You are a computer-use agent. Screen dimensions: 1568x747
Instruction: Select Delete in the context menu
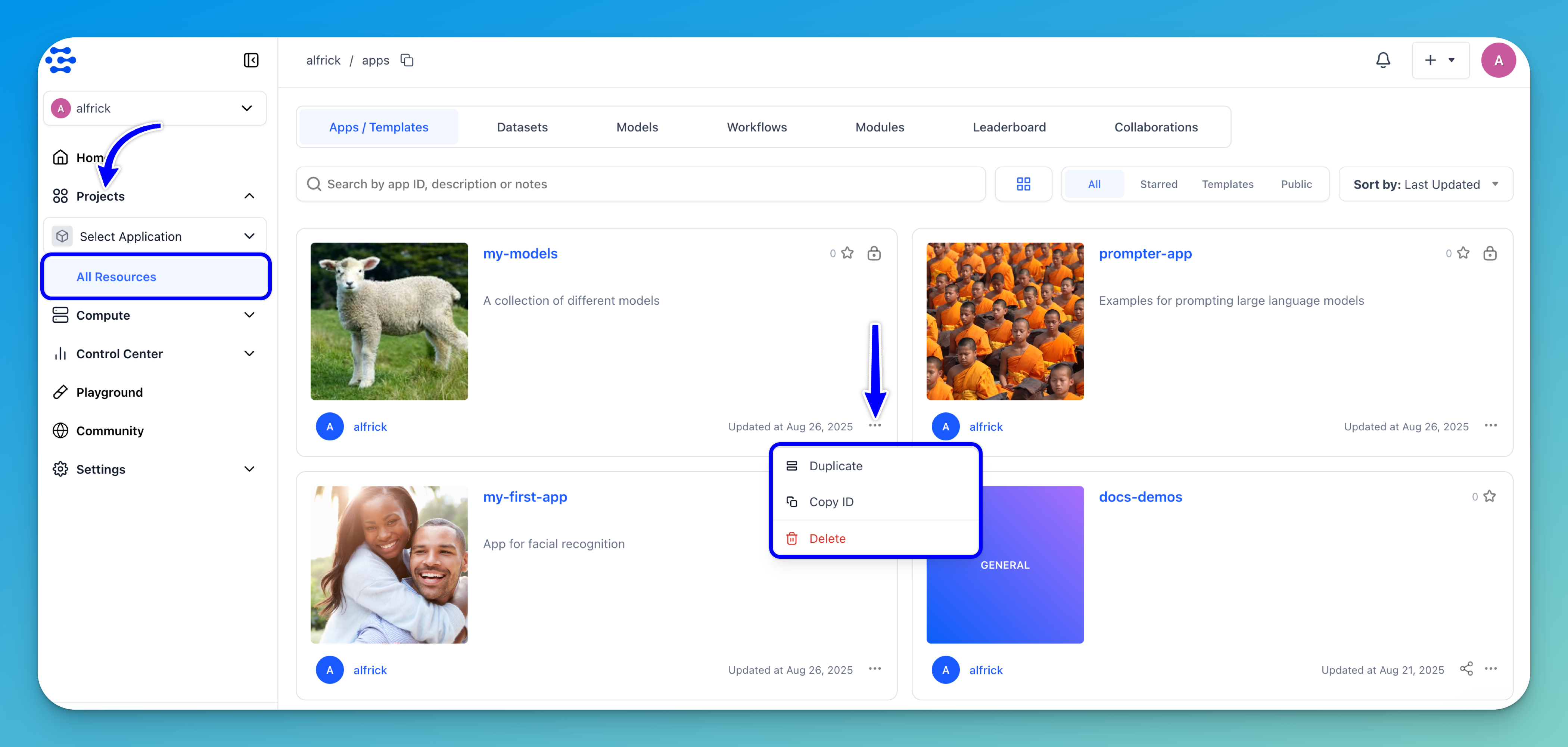coord(827,538)
